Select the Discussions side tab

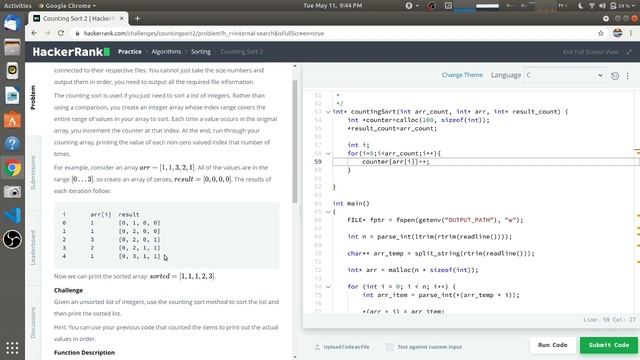coord(33,322)
